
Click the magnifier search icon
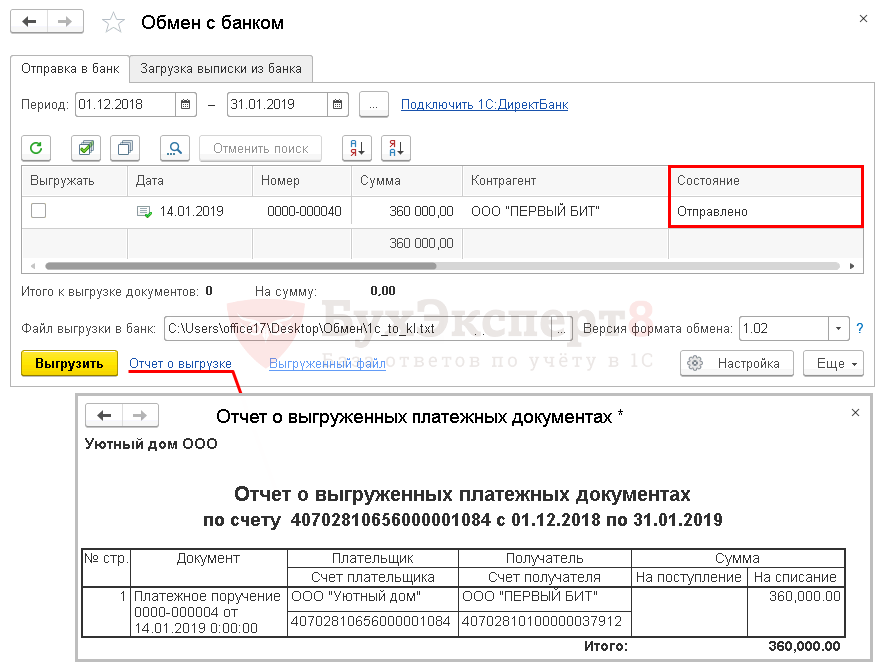[175, 148]
